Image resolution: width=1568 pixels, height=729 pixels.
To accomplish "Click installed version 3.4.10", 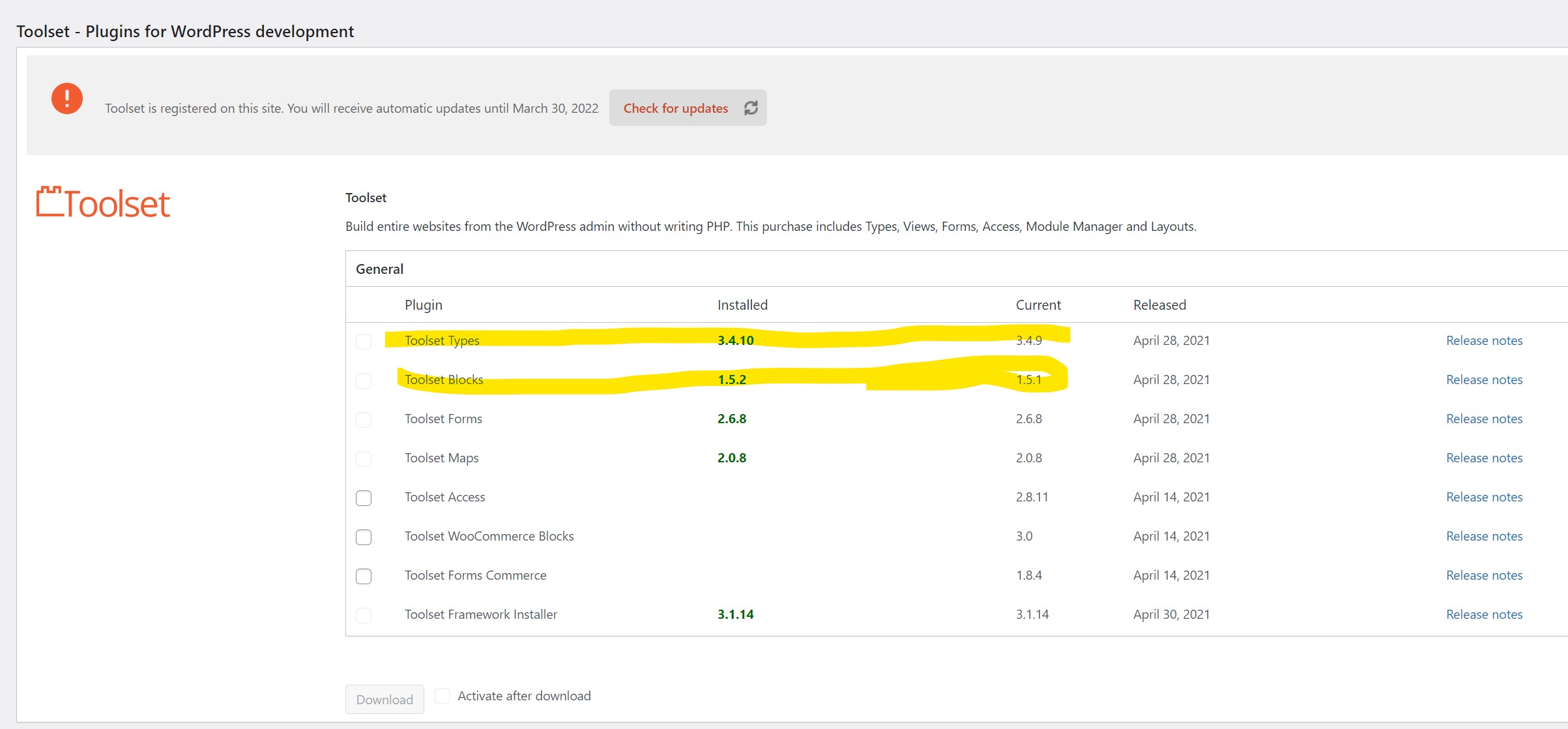I will coord(735,340).
